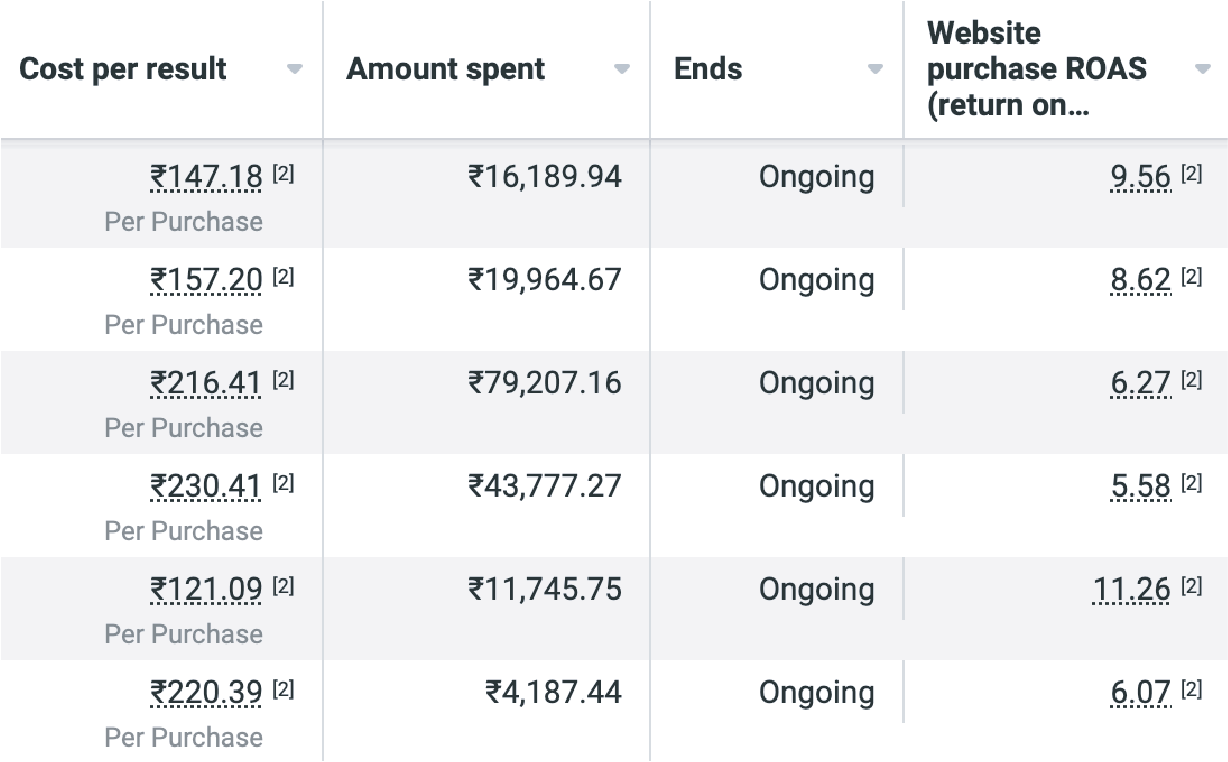Click the 6.27 ROAS value
Screen dimensions: 1228x762
1140,383
